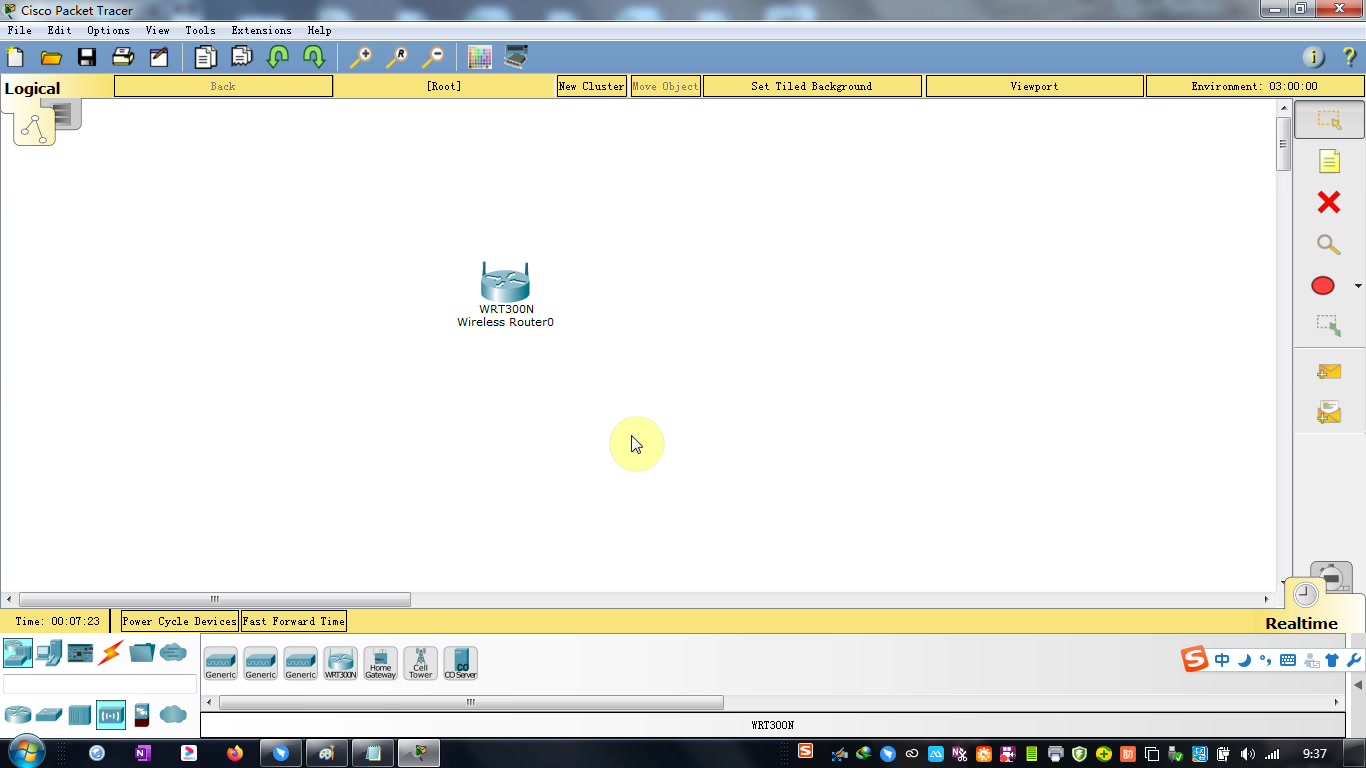
Task: Choose the Place Note tool
Action: pyautogui.click(x=1329, y=161)
